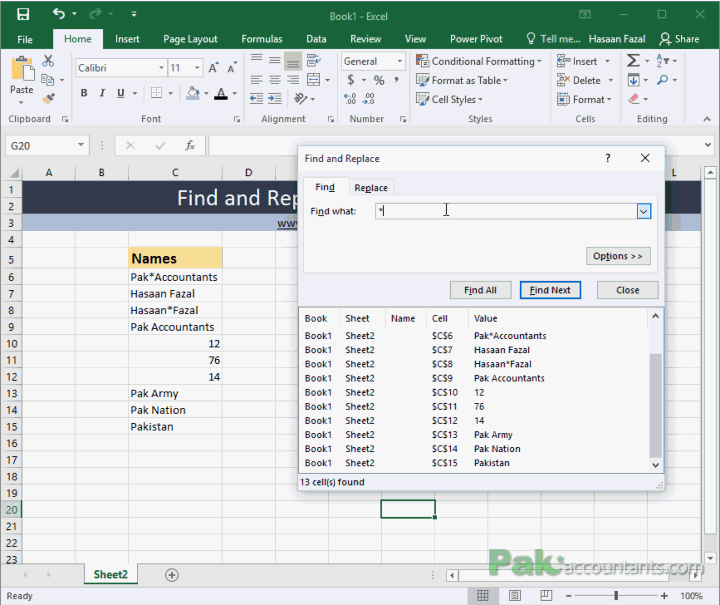Image resolution: width=720 pixels, height=605 pixels.
Task: Select the $C$13 Pak Army result row
Action: tap(474, 435)
